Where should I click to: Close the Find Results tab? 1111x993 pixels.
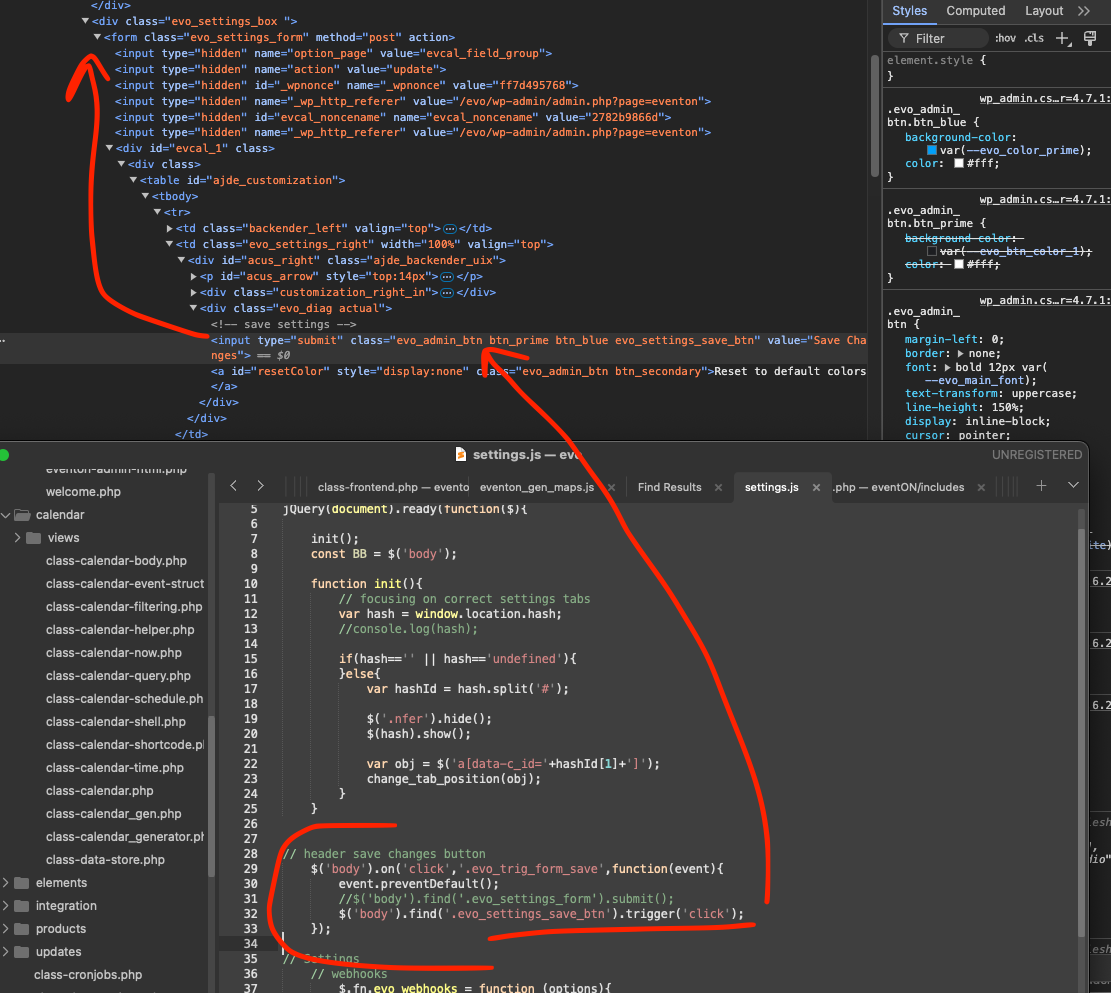click(x=718, y=488)
